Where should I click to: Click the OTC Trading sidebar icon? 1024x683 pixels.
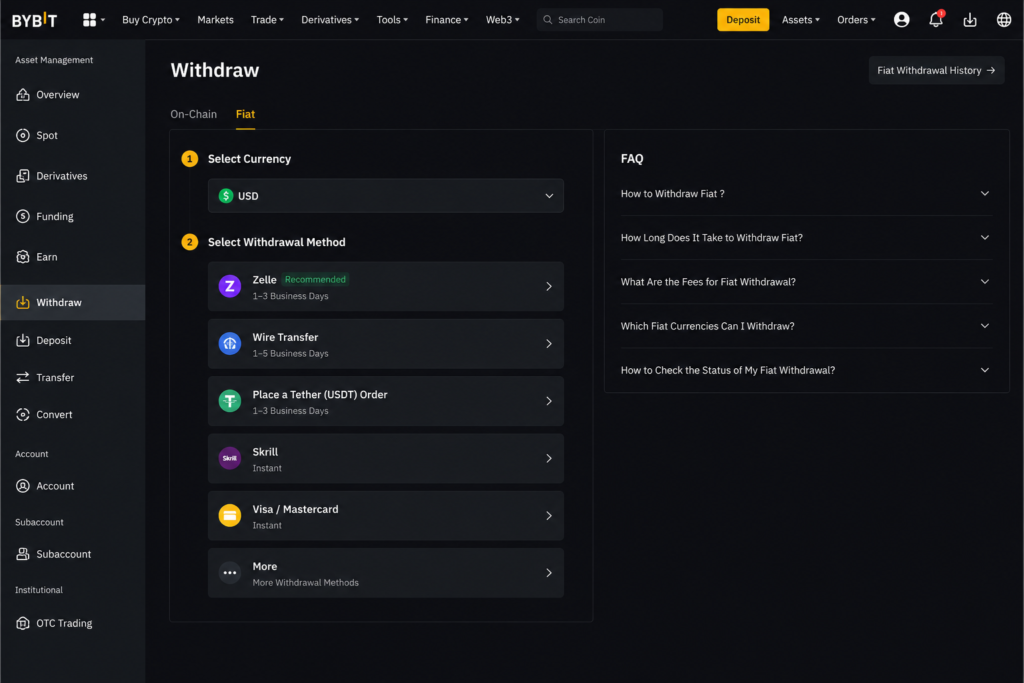click(23, 623)
